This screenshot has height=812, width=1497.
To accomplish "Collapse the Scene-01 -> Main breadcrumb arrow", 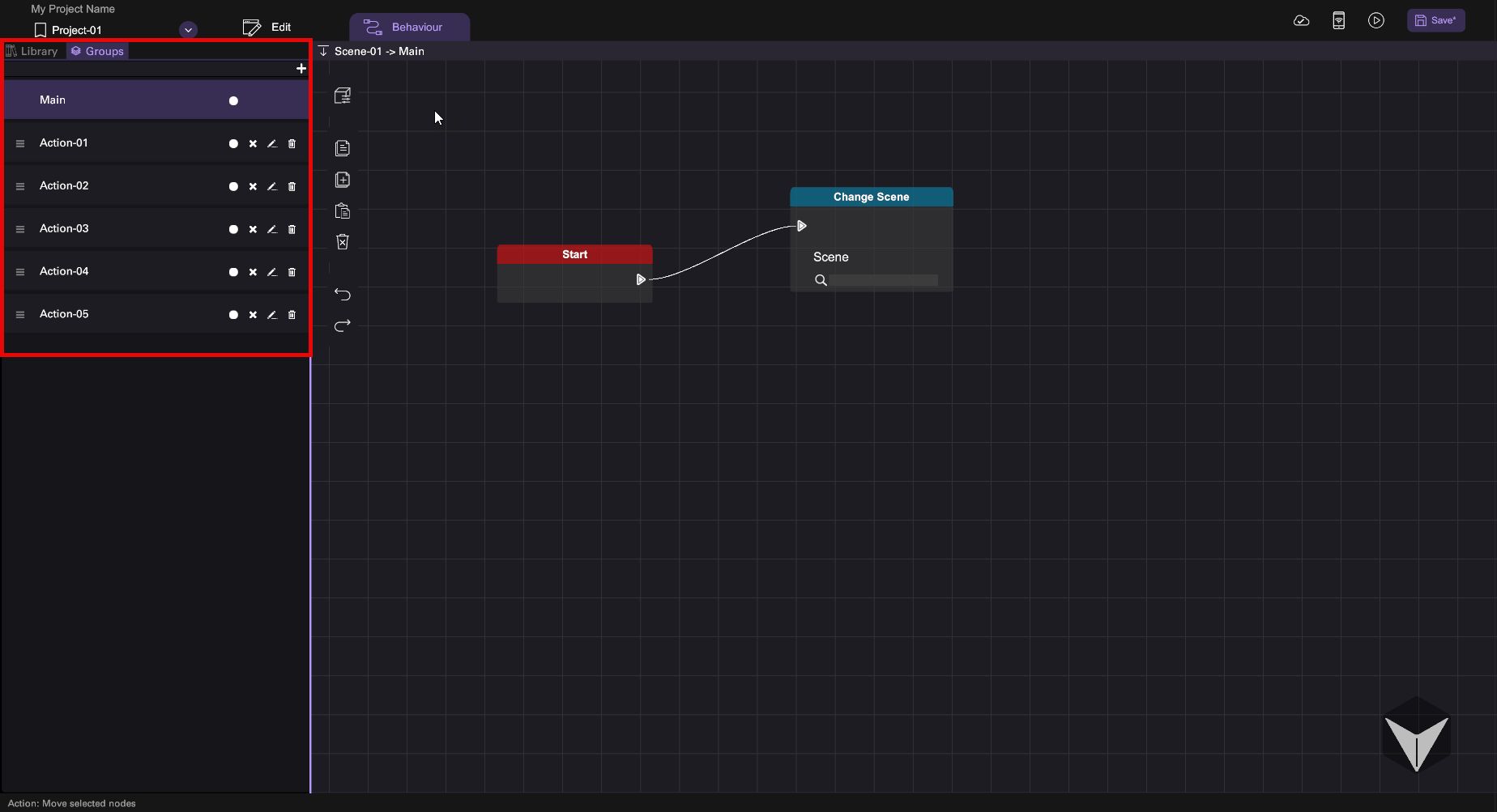I will (x=323, y=51).
